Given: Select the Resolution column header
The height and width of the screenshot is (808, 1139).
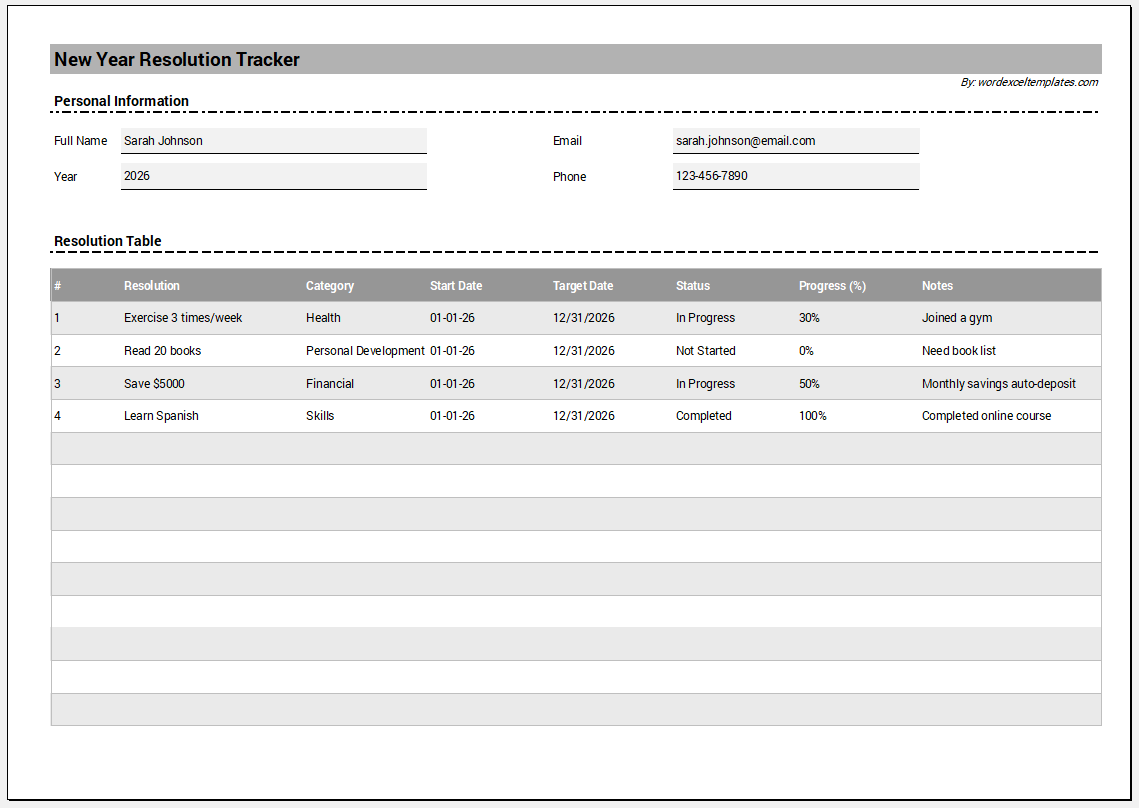Looking at the screenshot, I should (x=152, y=286).
